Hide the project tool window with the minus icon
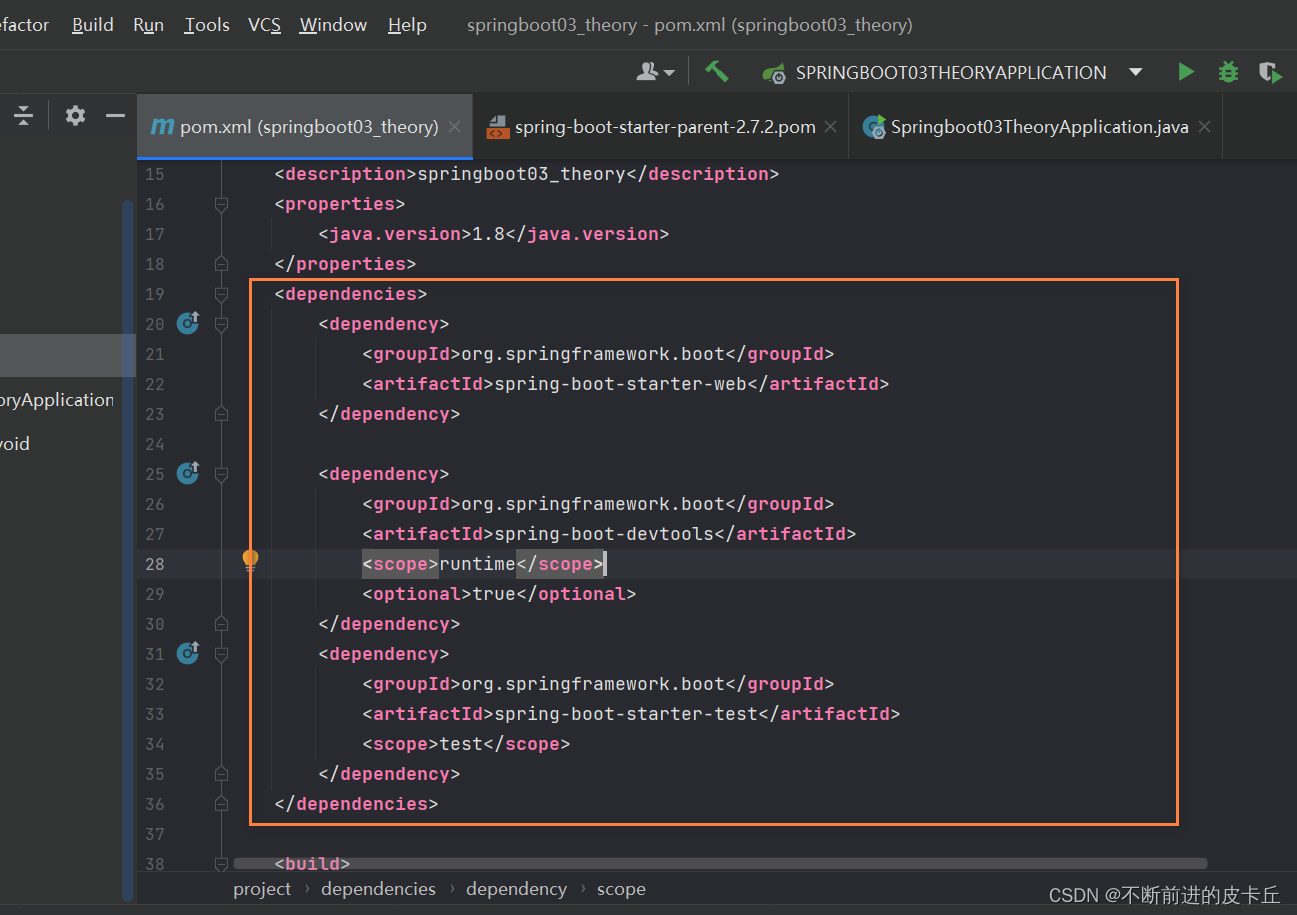1297x915 pixels. click(x=115, y=115)
